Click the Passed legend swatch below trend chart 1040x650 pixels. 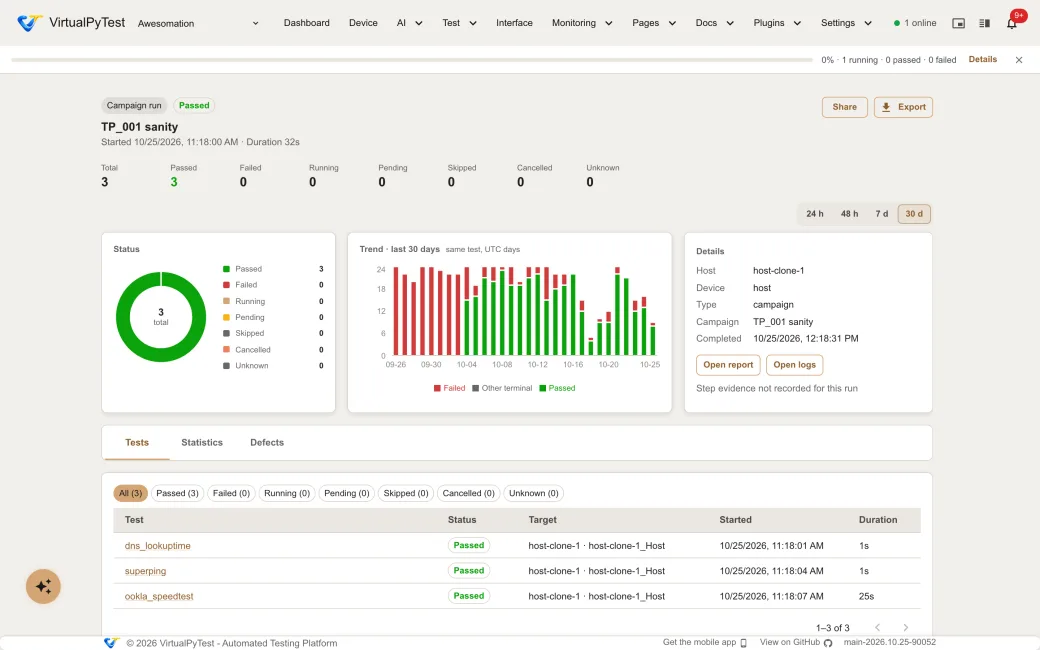click(543, 388)
